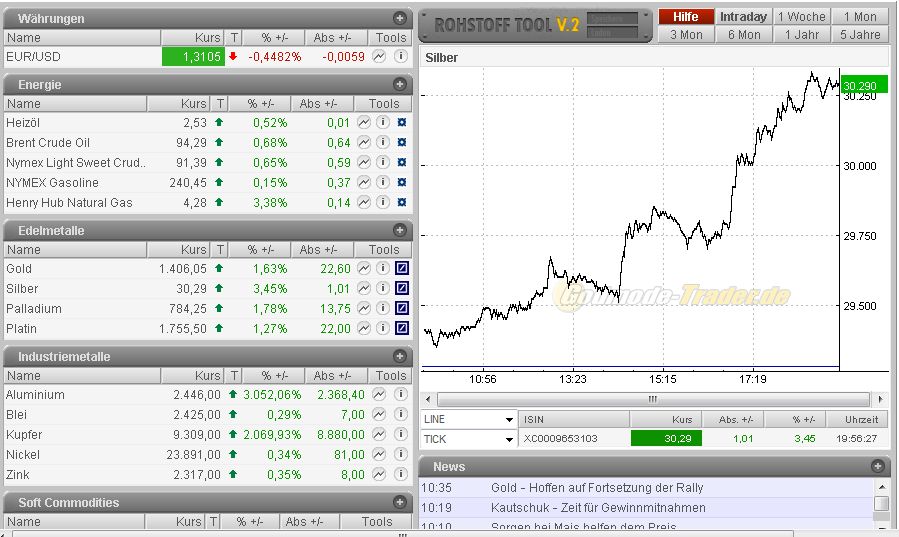Click the blue trade icon for Palladium

pyautogui.click(x=401, y=309)
